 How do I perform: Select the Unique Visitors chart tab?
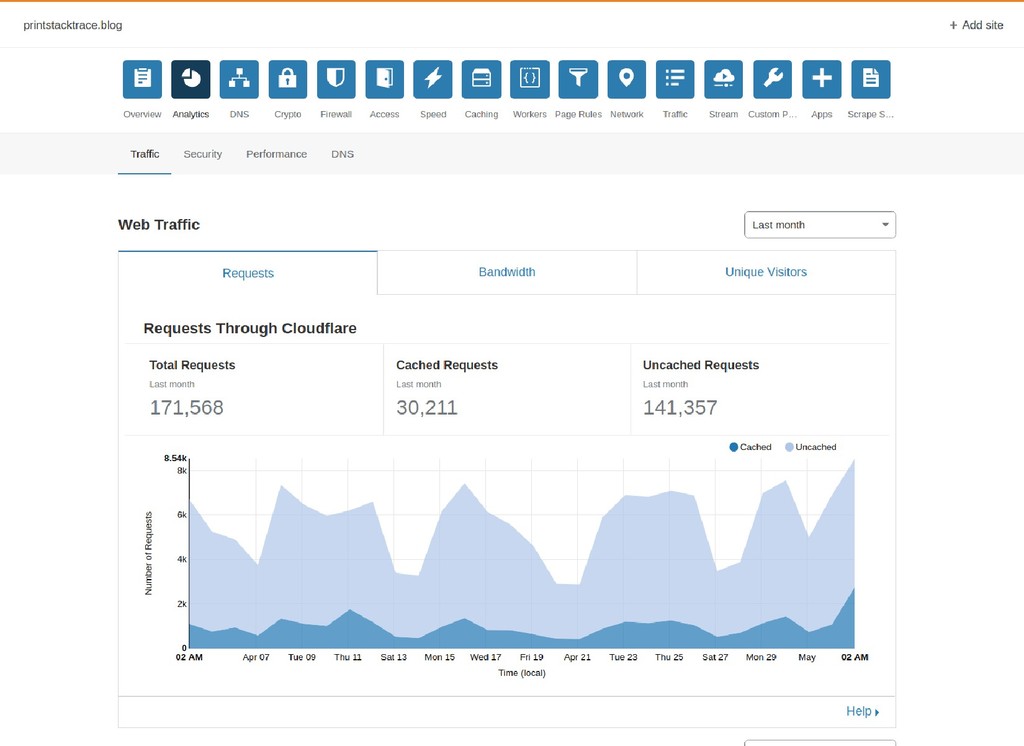pos(766,272)
